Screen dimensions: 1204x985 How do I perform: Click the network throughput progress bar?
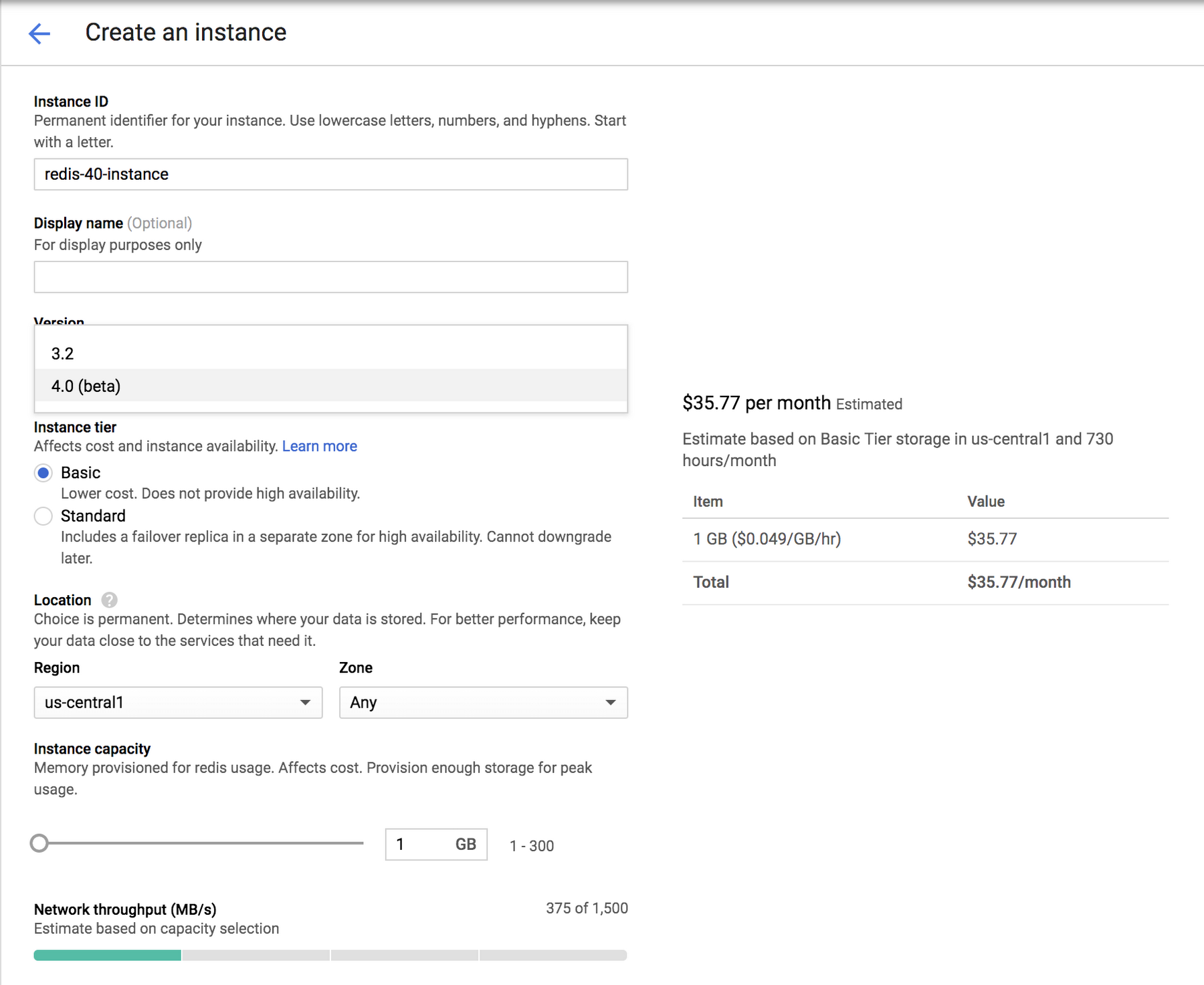pyautogui.click(x=330, y=956)
